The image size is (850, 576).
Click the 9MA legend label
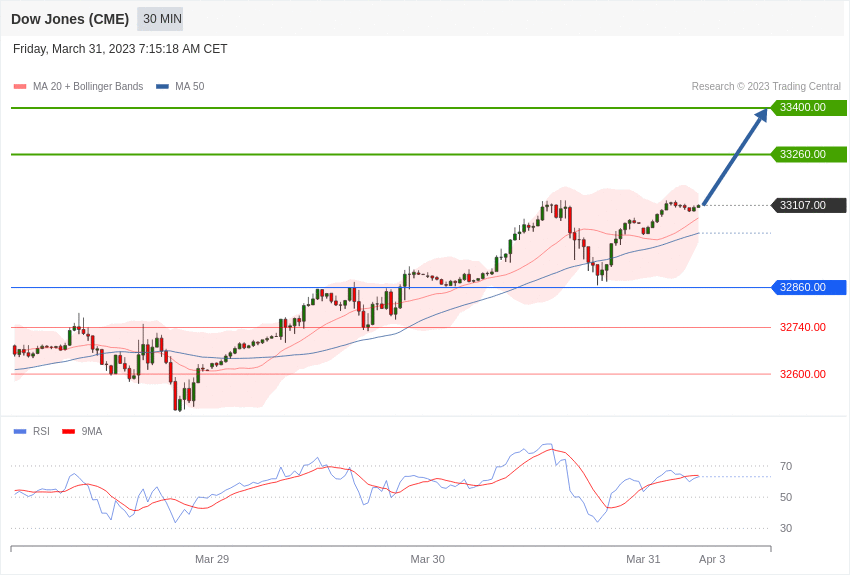click(x=92, y=431)
